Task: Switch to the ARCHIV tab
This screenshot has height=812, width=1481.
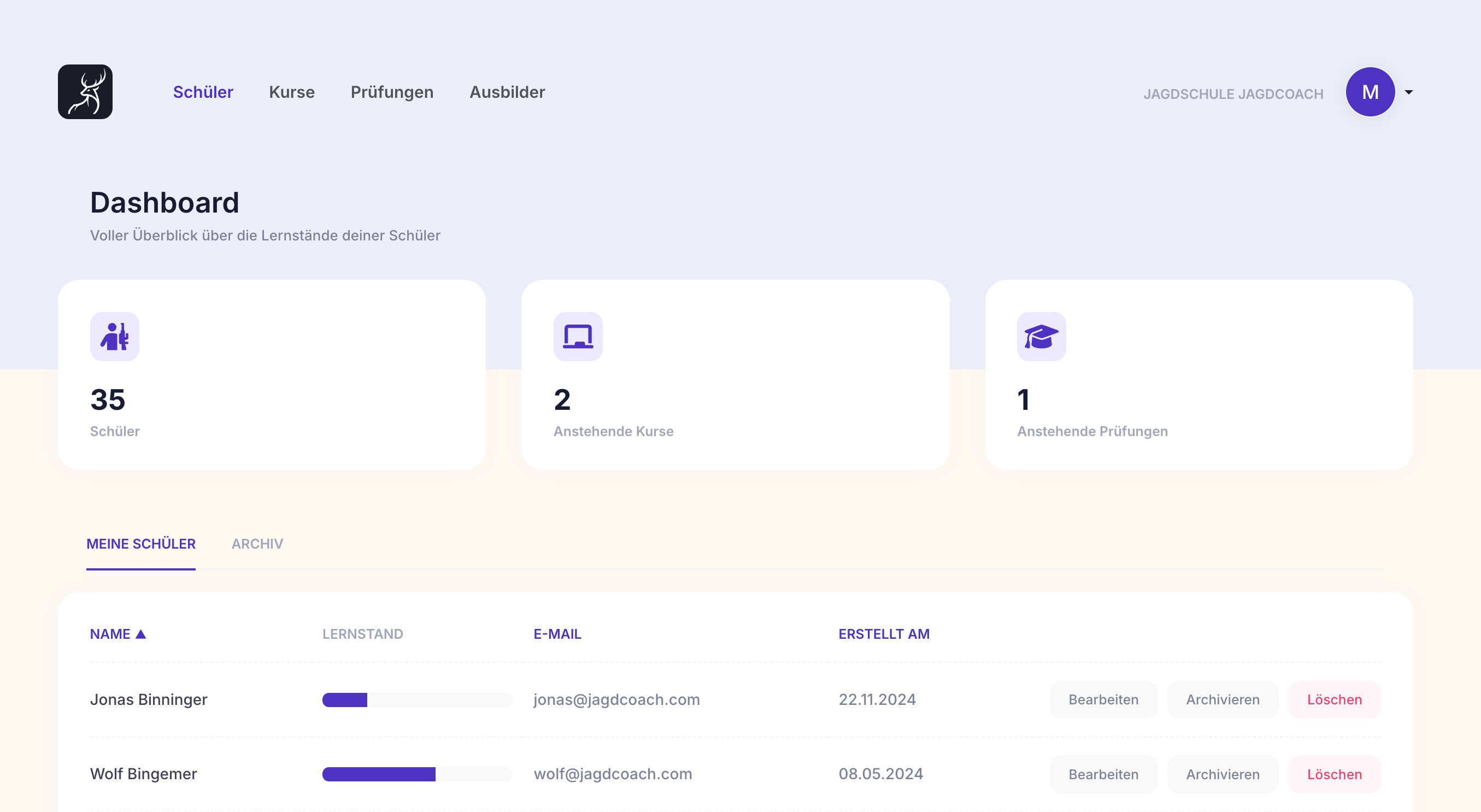Action: (x=257, y=544)
